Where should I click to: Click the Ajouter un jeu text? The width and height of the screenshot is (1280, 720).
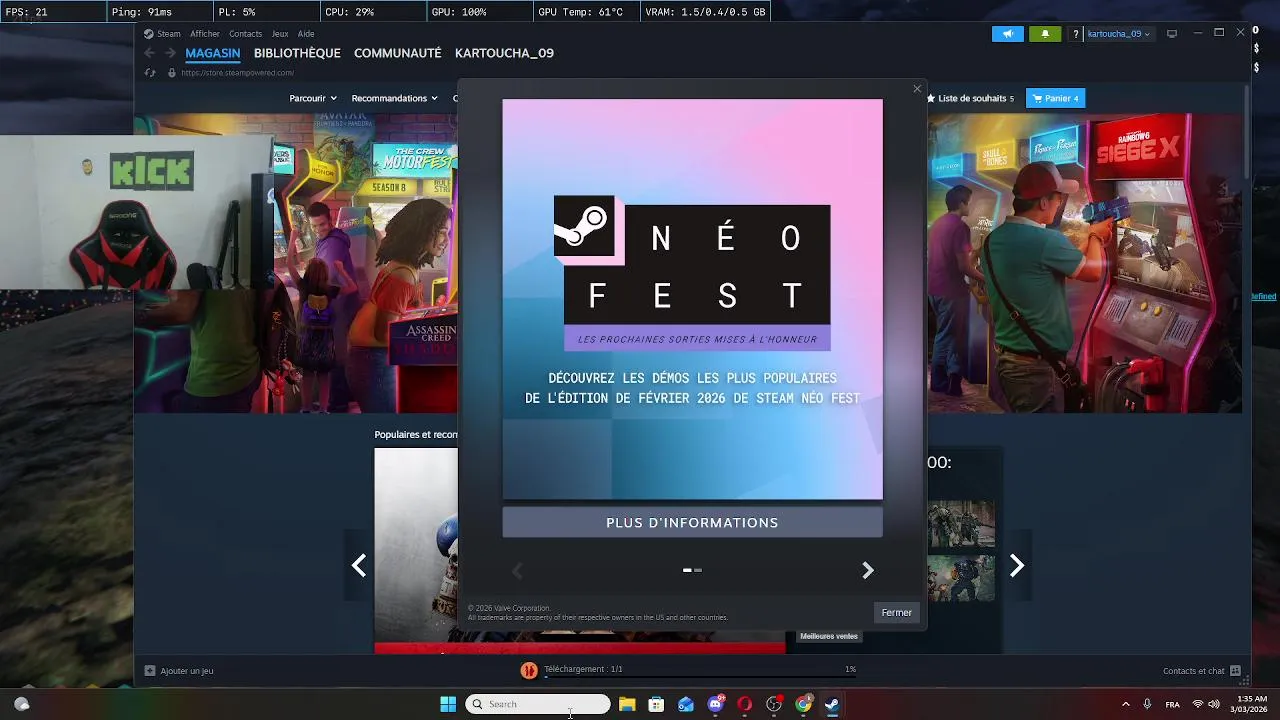coord(187,671)
